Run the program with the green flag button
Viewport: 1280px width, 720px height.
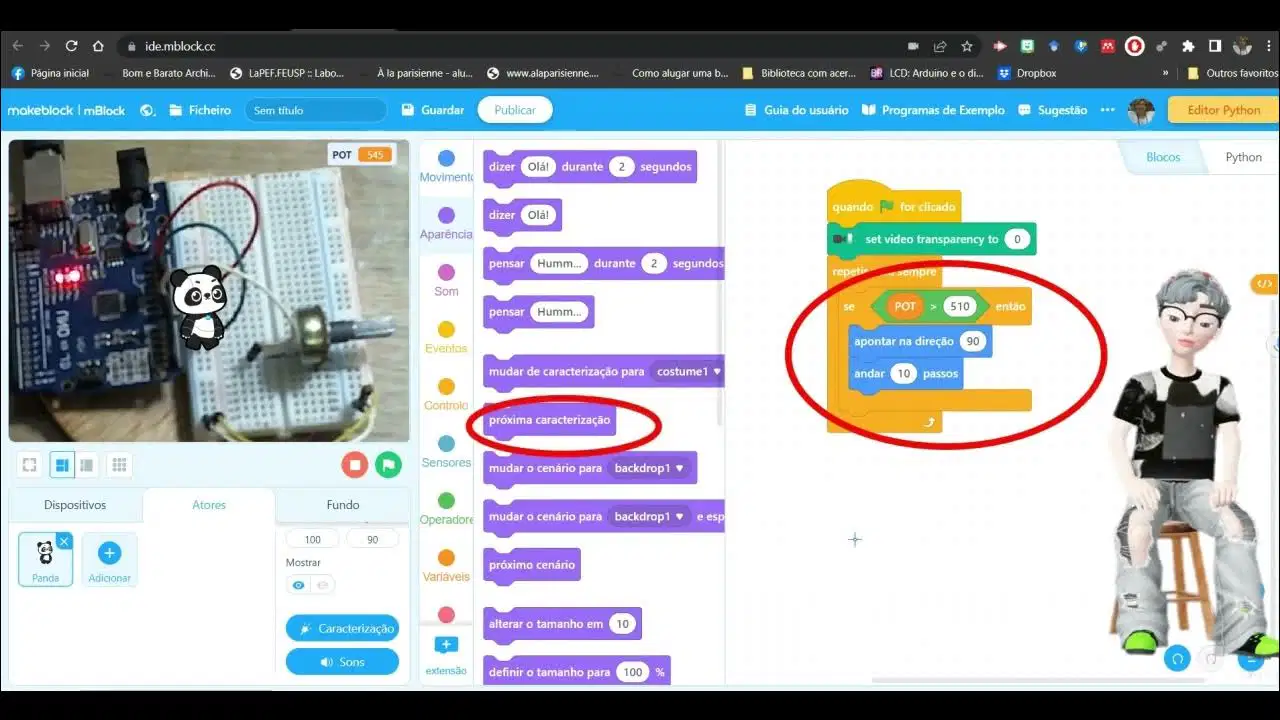[388, 464]
